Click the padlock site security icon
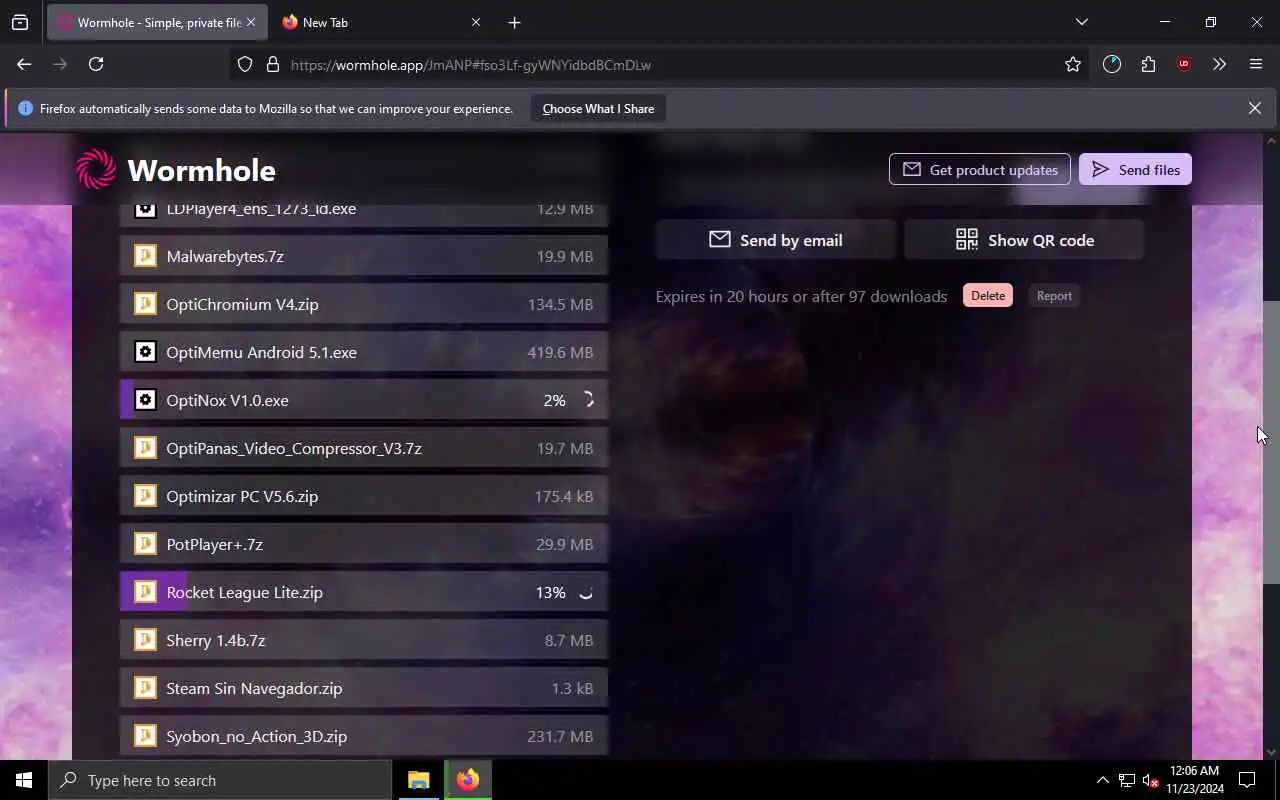Image resolution: width=1280 pixels, height=800 pixels. coord(272,64)
